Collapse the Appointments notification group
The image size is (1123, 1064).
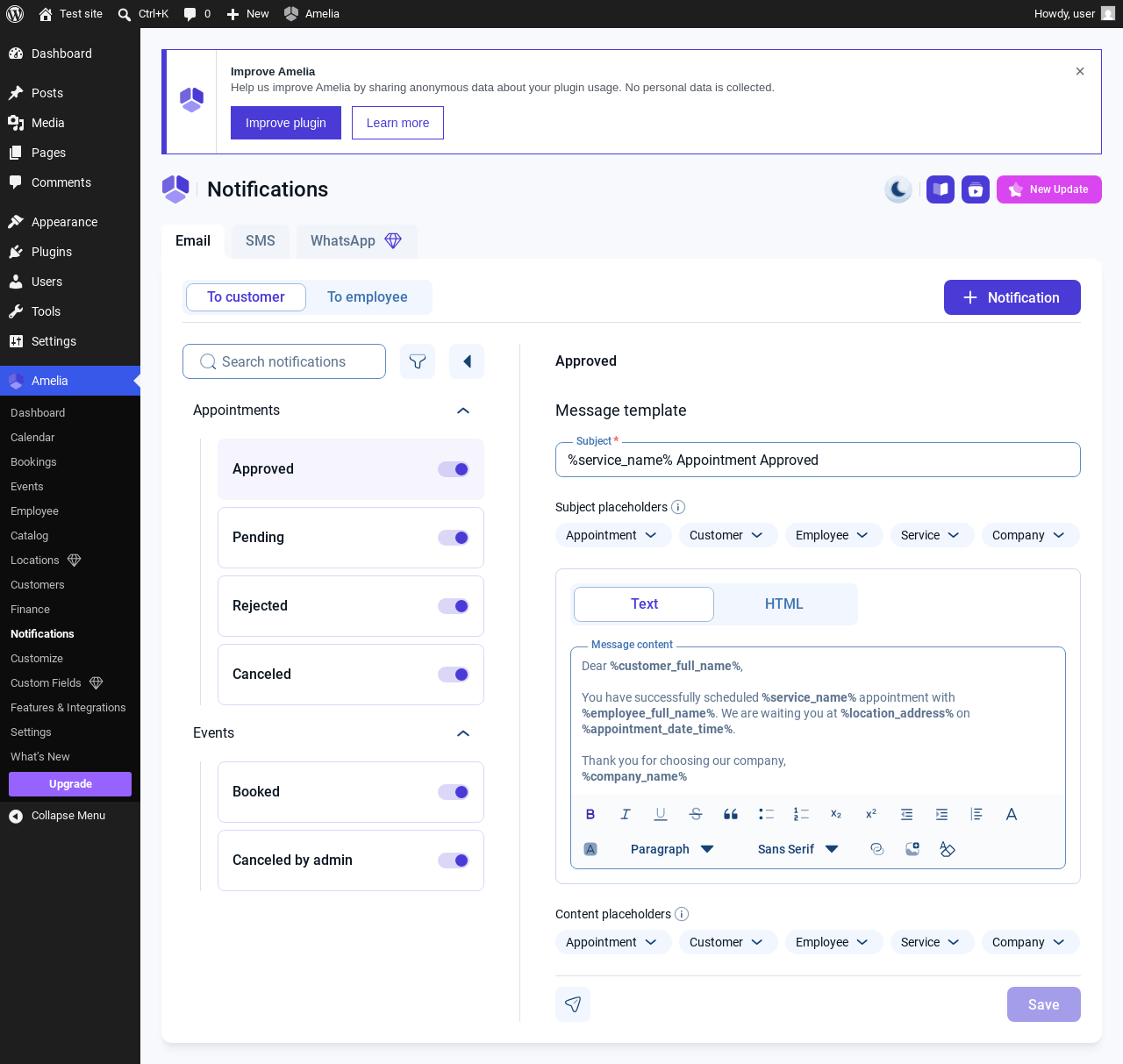[463, 411]
